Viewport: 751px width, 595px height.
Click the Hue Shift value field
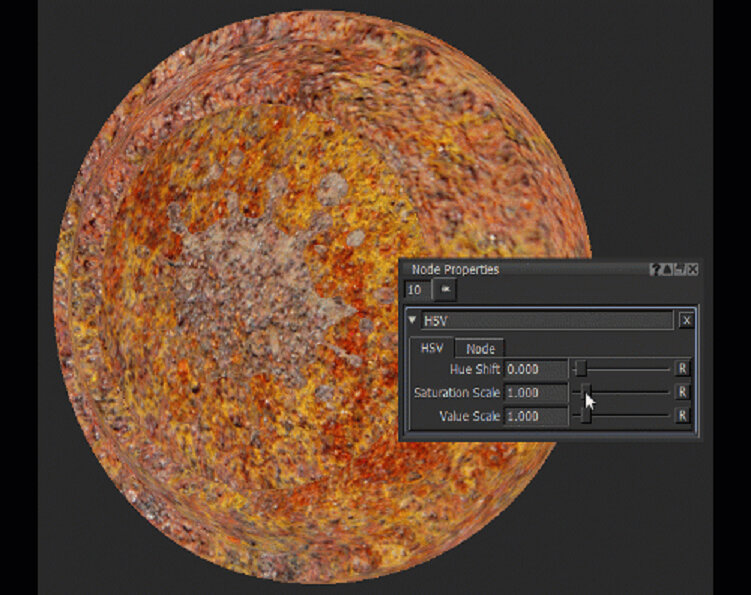tap(536, 369)
